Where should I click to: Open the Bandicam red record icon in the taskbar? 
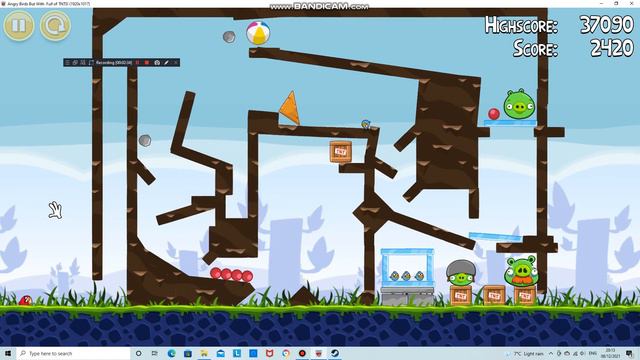click(302, 353)
